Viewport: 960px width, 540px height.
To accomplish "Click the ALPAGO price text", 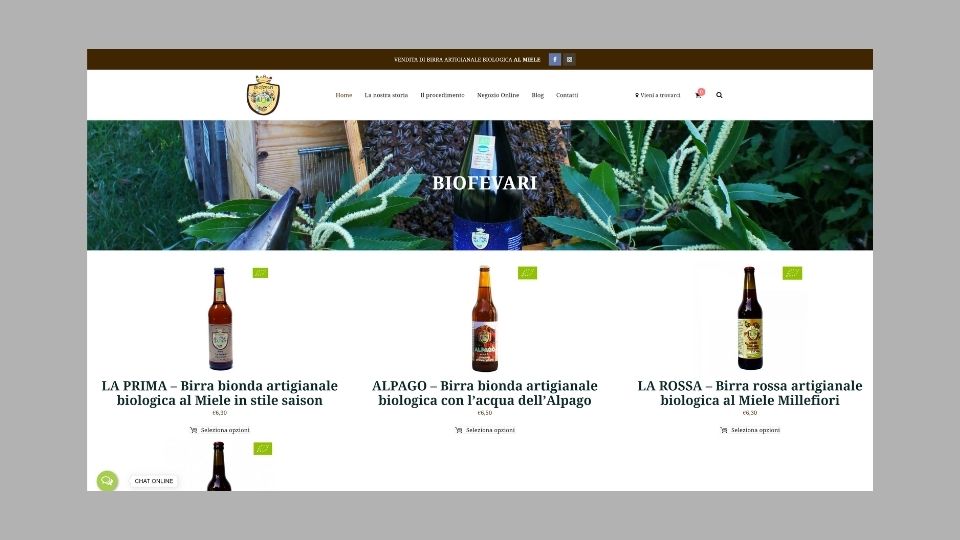I will tap(485, 413).
